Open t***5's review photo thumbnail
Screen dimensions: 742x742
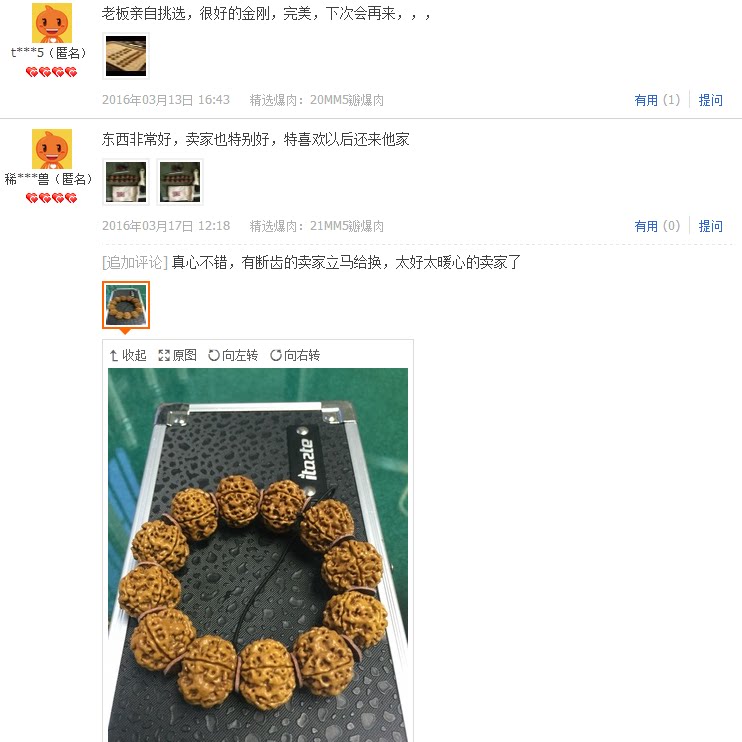126,56
